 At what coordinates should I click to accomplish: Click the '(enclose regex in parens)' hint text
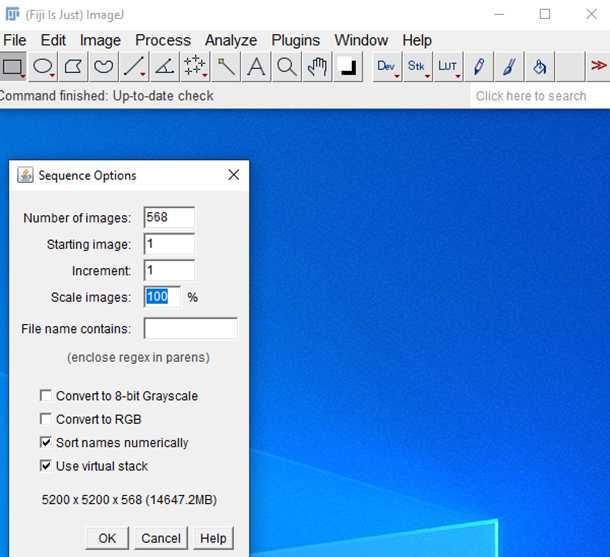pyautogui.click(x=138, y=357)
